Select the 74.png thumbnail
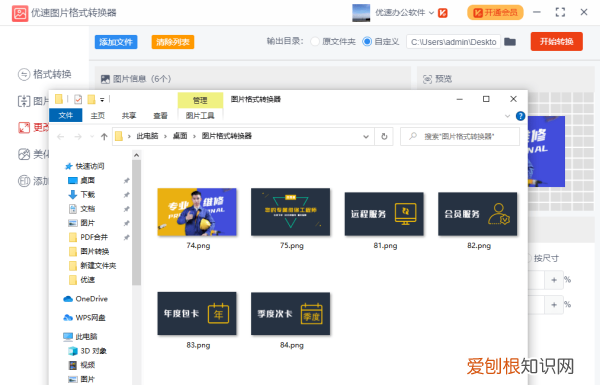Viewport: 600px width, 385px height. pyautogui.click(x=197, y=212)
